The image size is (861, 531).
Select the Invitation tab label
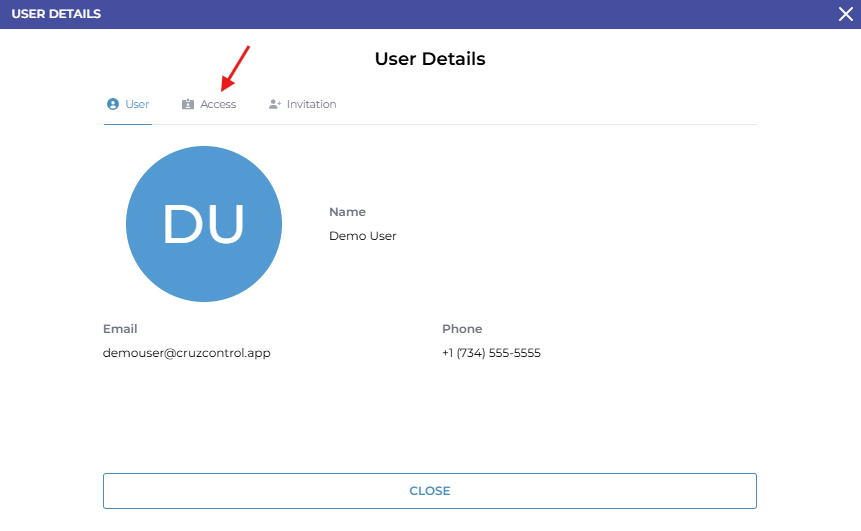tap(311, 104)
